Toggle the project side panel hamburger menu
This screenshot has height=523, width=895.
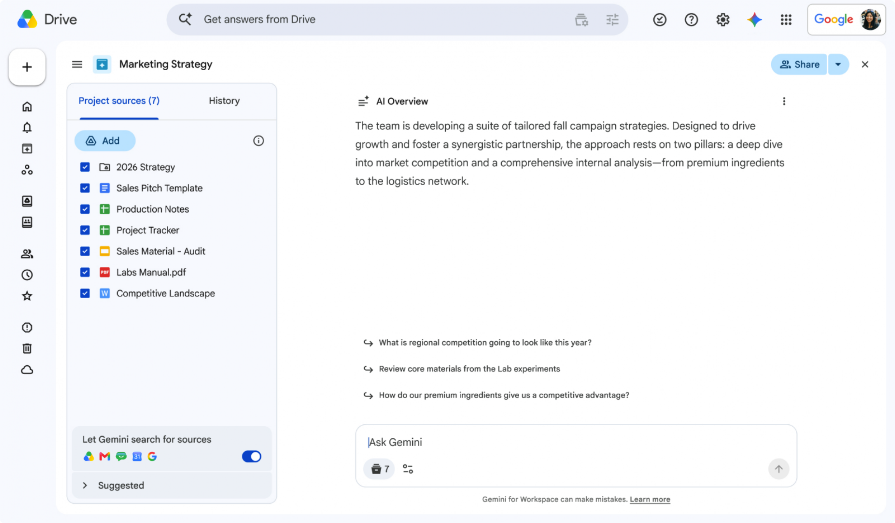pyautogui.click(x=77, y=65)
